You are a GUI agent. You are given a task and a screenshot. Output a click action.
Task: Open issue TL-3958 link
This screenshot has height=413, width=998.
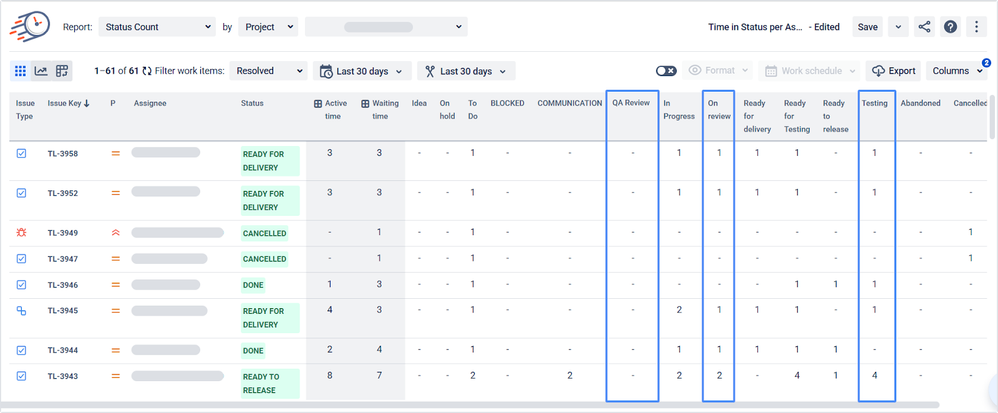click(x=62, y=153)
